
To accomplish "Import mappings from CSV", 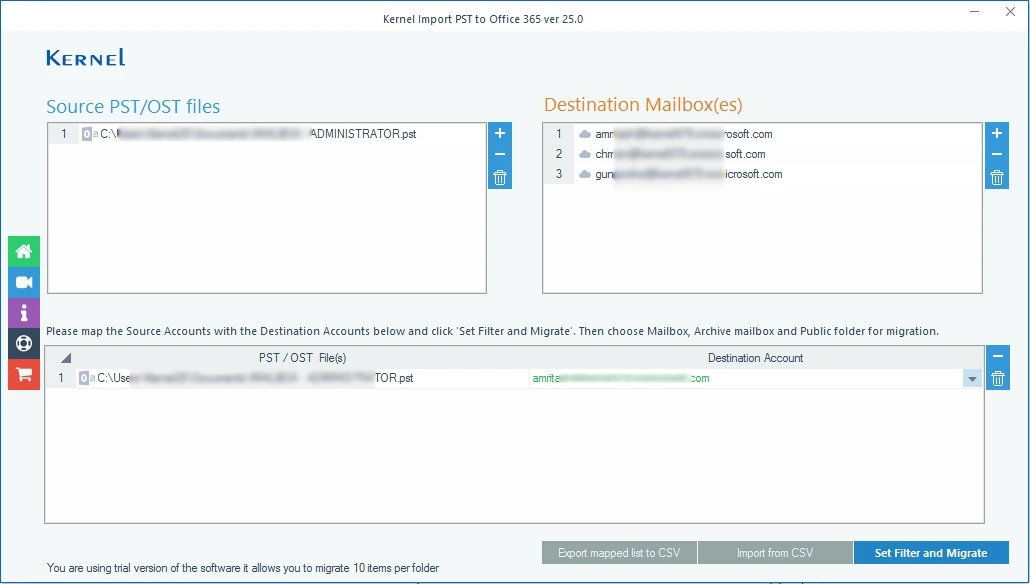I will (775, 552).
